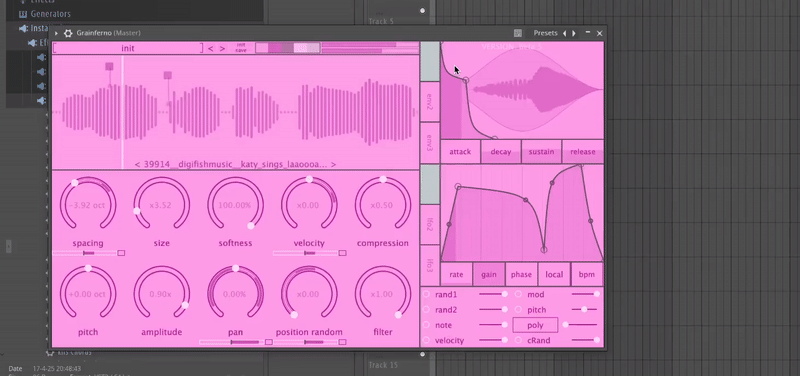Click the attack envelope button
The width and height of the screenshot is (800, 376).
[460, 152]
